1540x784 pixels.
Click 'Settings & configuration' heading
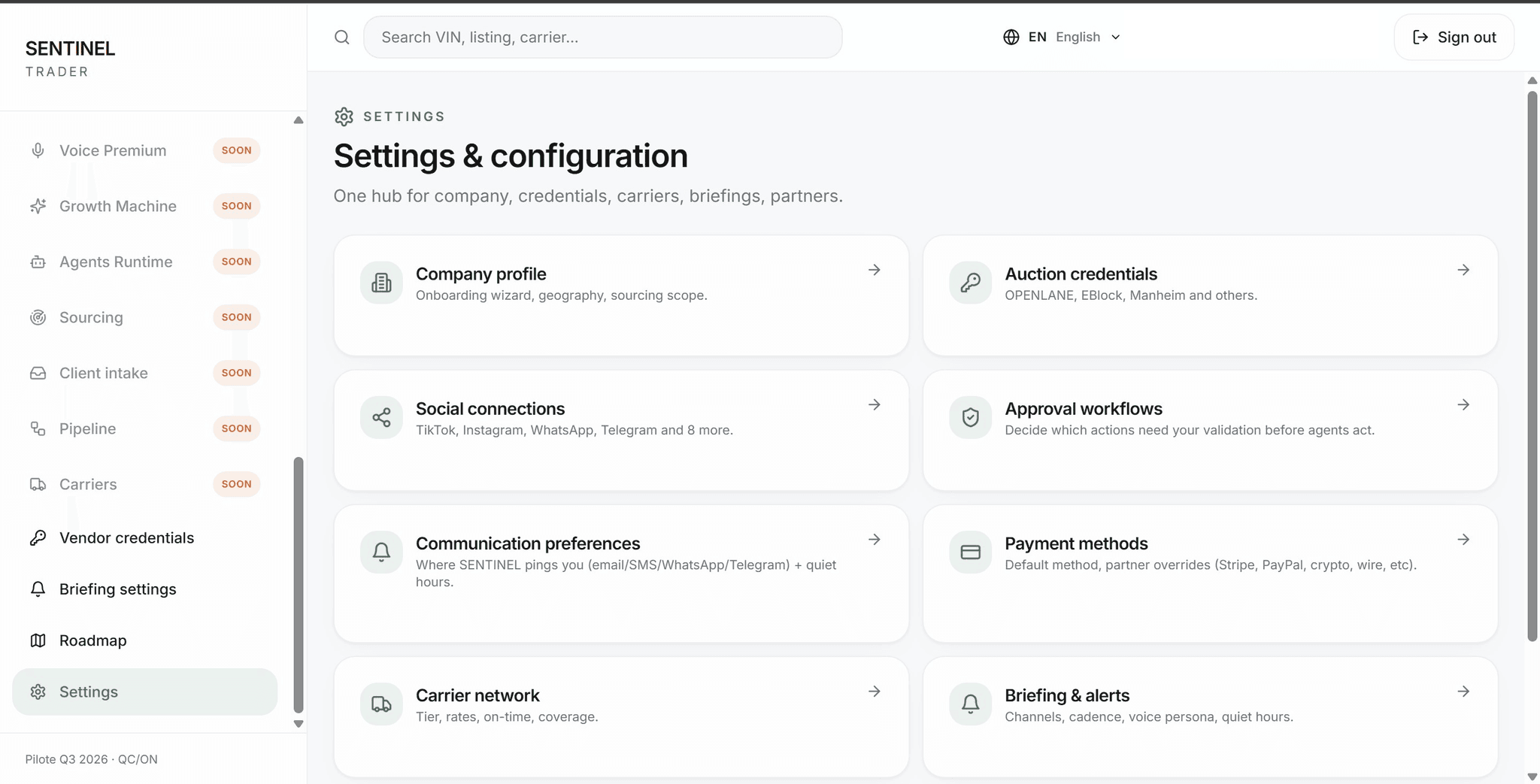tap(511, 156)
